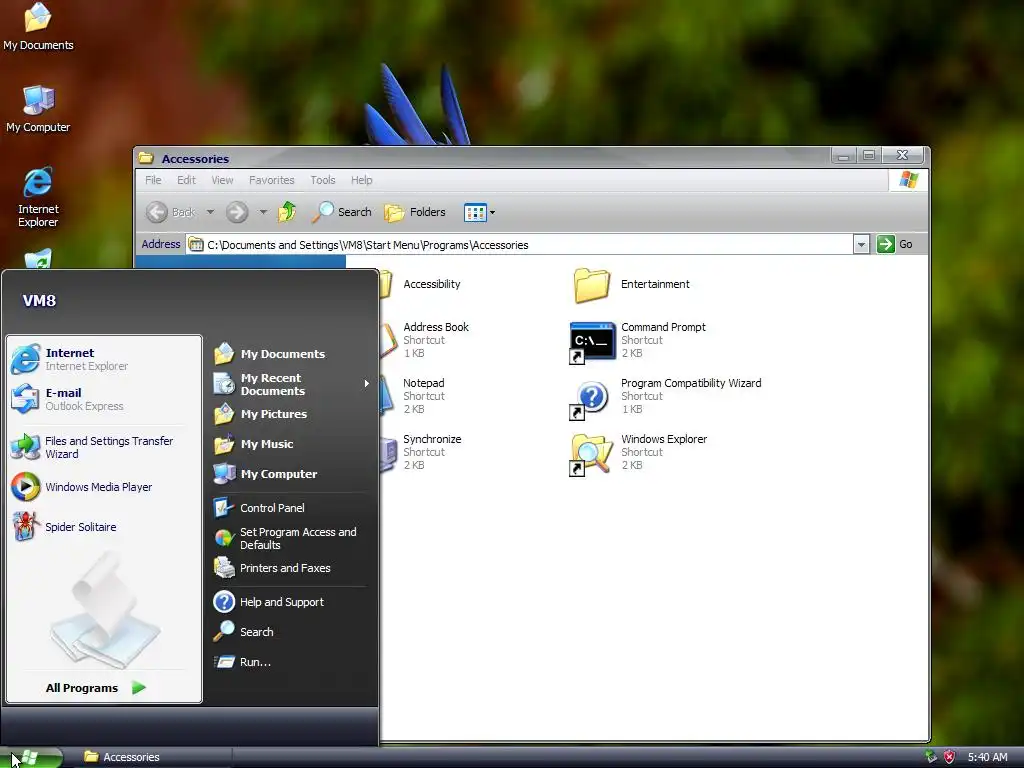Open the Edit menu

tap(186, 180)
